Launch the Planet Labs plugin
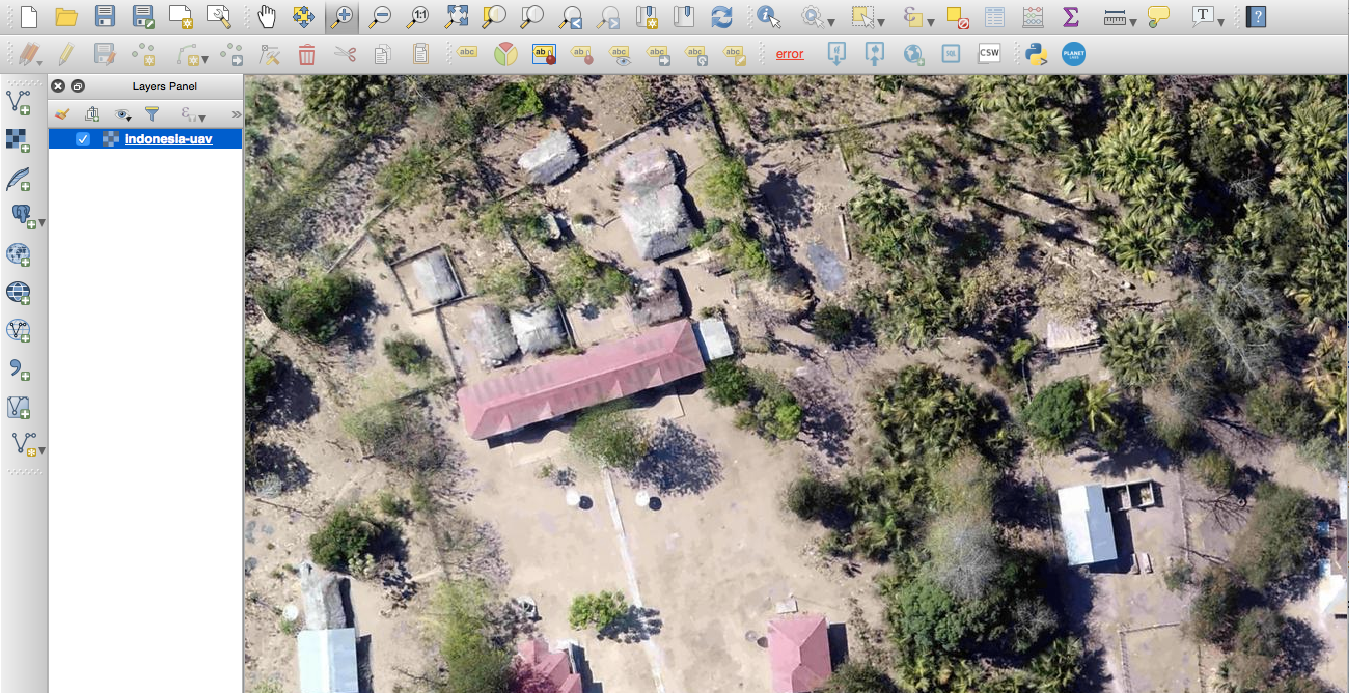 [x=1074, y=54]
